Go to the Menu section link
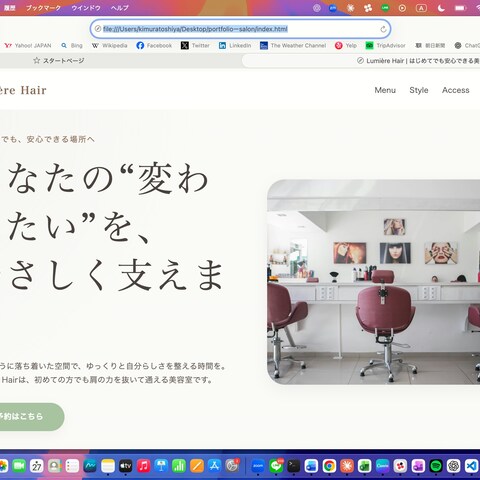The image size is (480, 480). pos(385,90)
